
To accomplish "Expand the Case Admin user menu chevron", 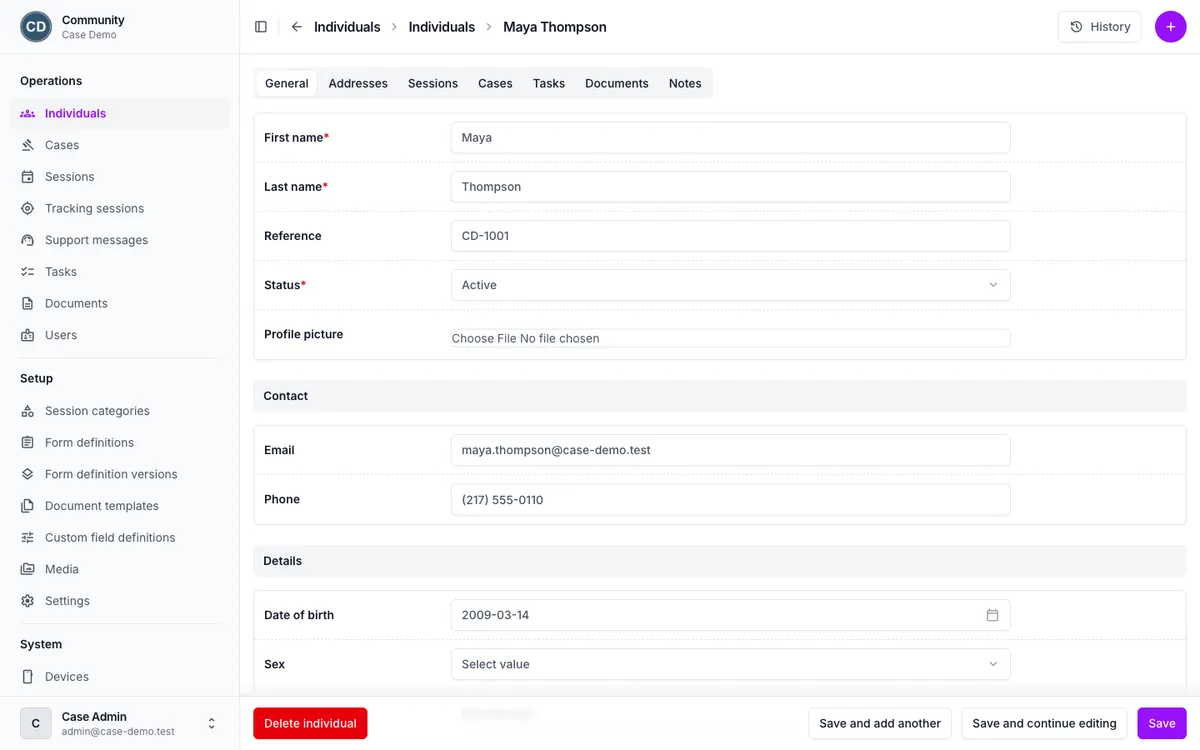I will [x=211, y=723].
